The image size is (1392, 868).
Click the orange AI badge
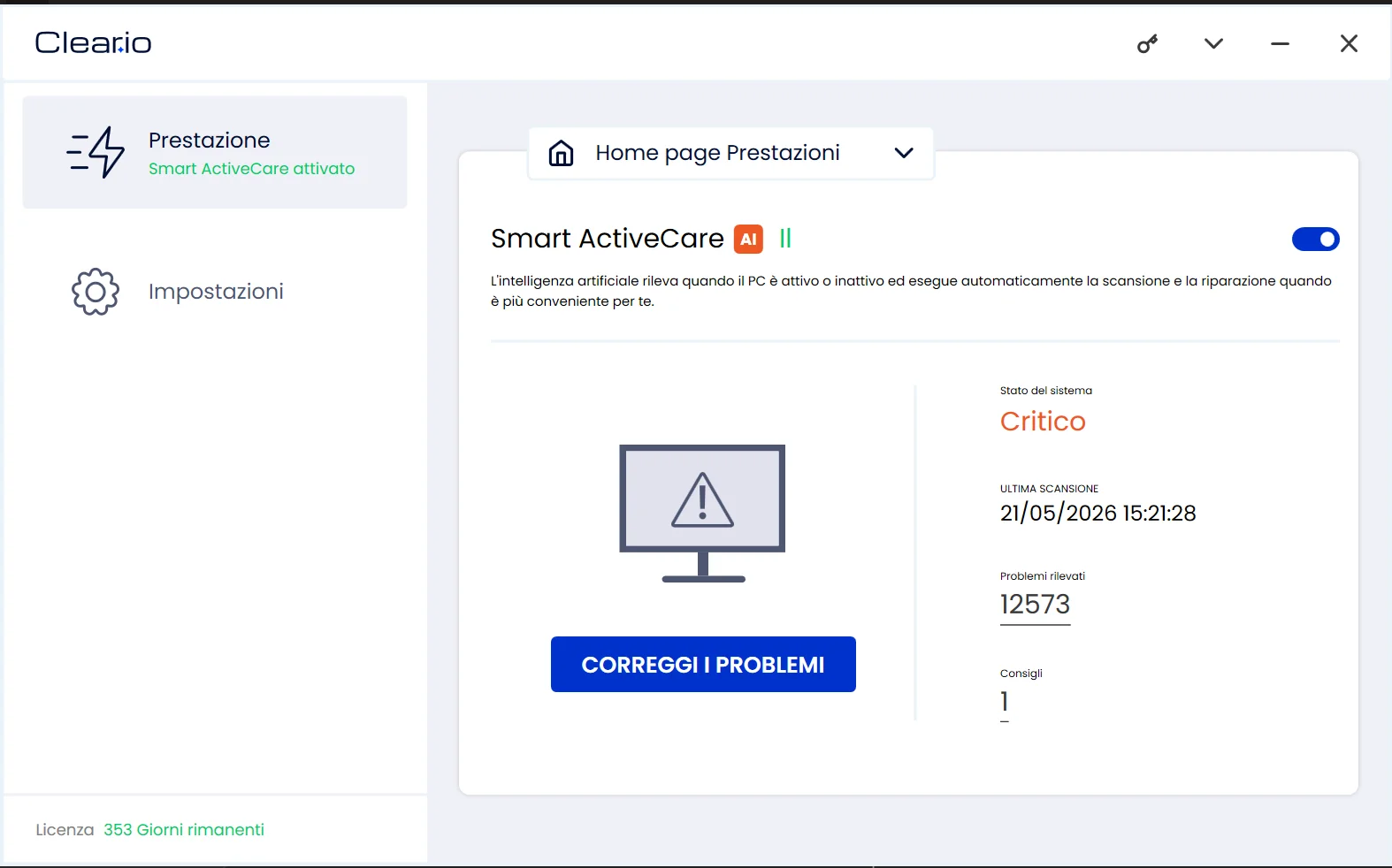(748, 239)
